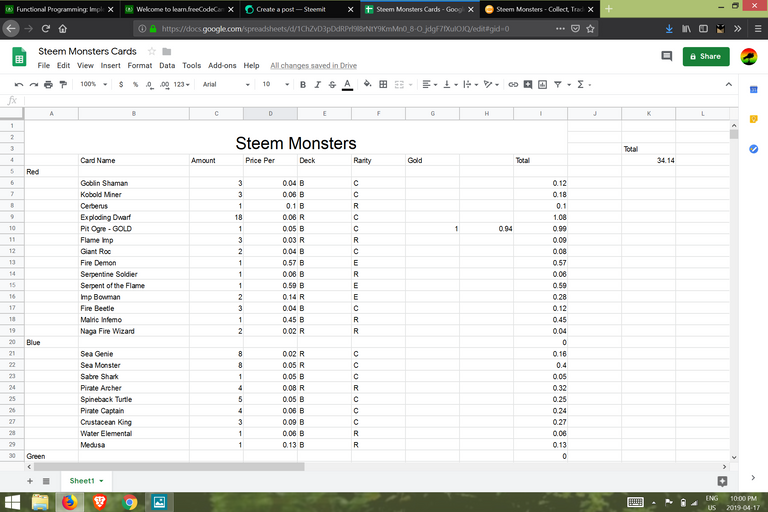Toggle strikethrough formatting
Image resolution: width=768 pixels, height=512 pixels.
click(x=332, y=85)
